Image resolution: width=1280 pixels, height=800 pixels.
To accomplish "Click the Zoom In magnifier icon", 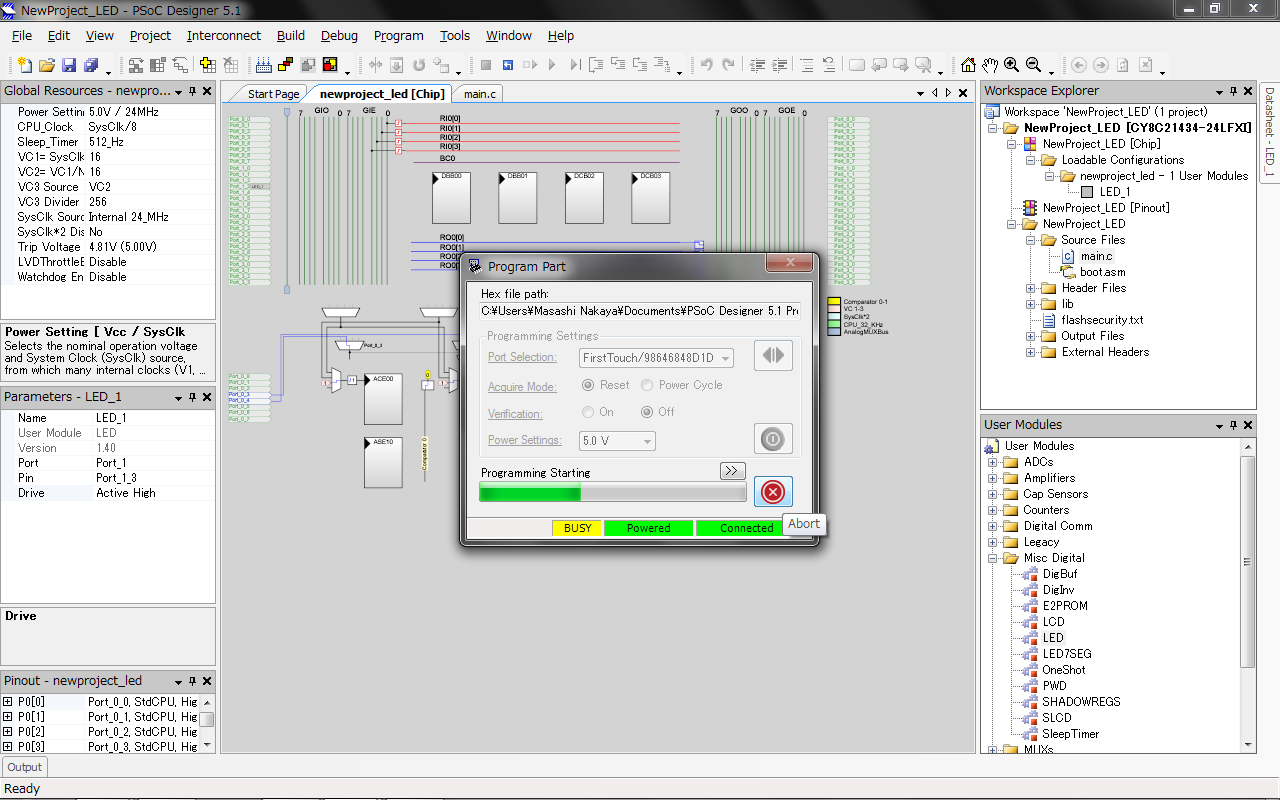I will [x=1012, y=65].
